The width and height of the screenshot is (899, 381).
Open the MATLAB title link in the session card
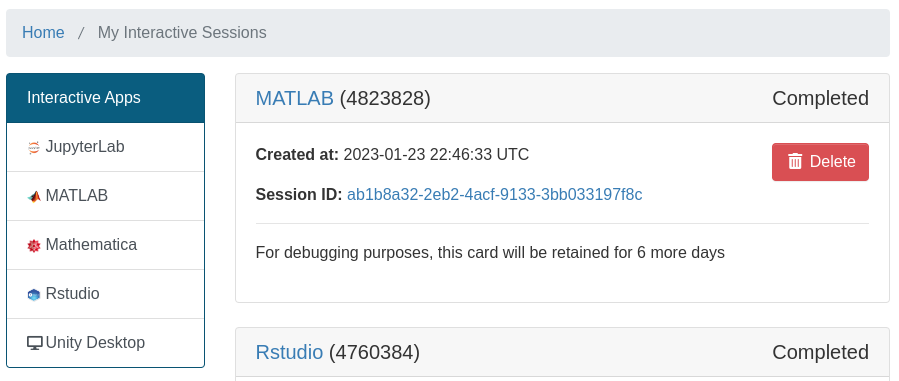point(294,98)
